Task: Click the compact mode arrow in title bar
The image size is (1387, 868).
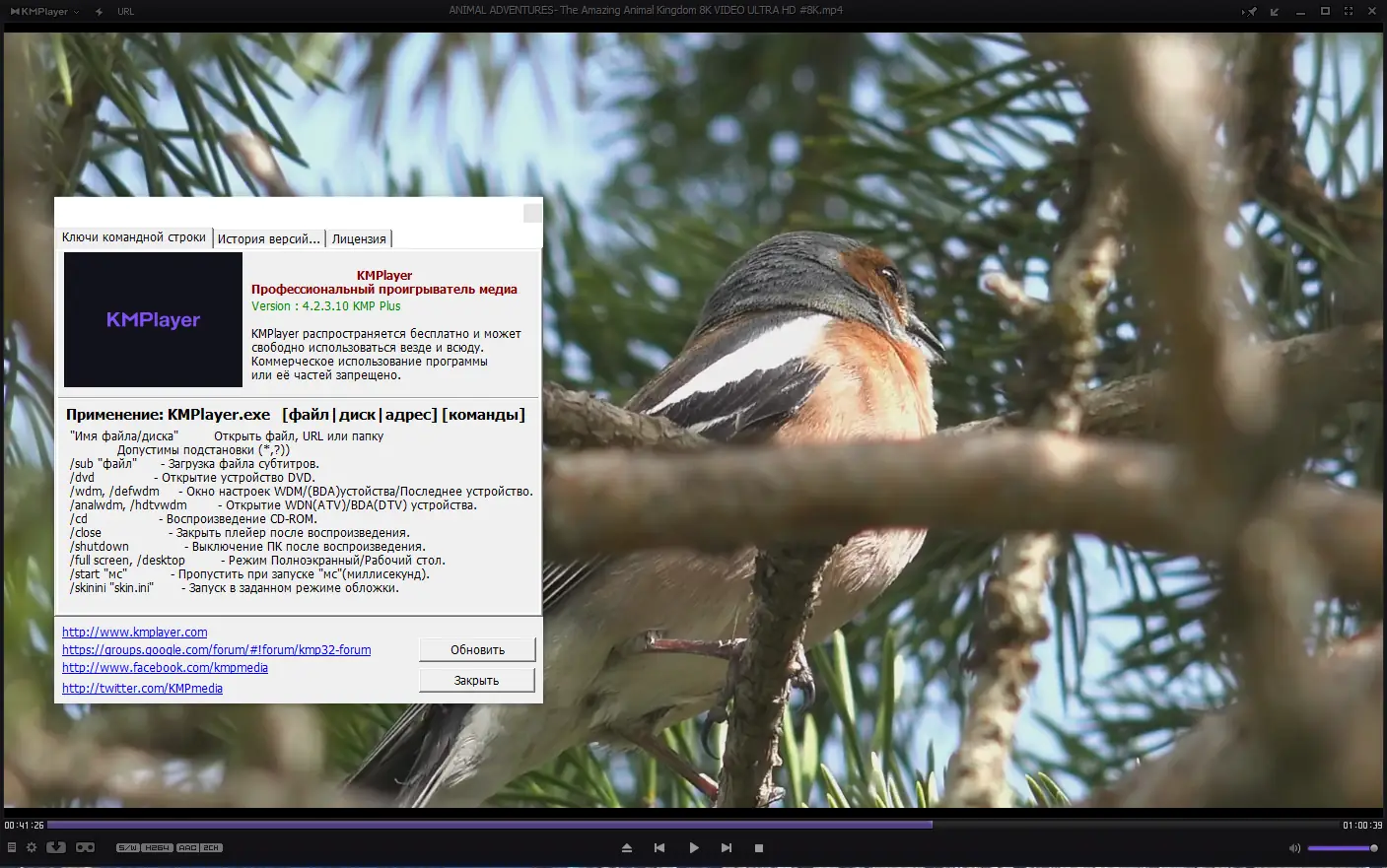Action: tap(1273, 11)
